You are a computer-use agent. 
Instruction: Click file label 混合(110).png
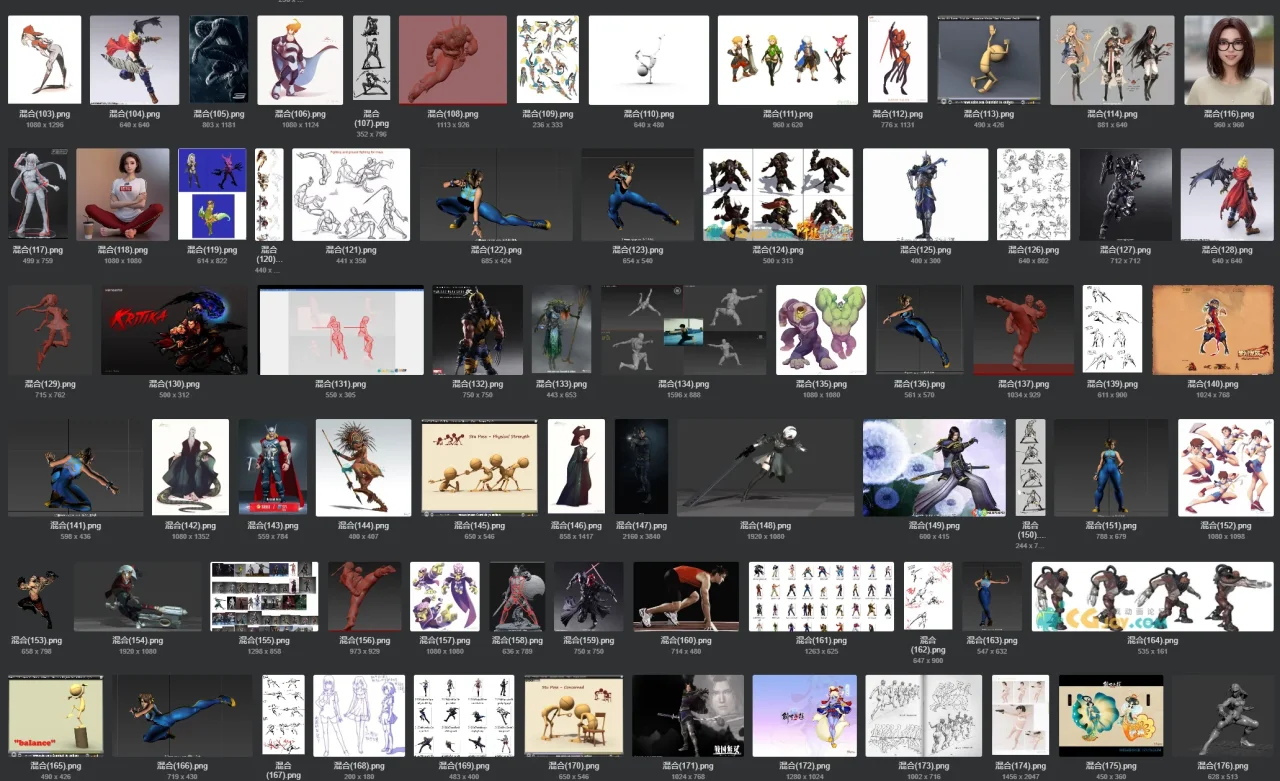[x=649, y=115]
